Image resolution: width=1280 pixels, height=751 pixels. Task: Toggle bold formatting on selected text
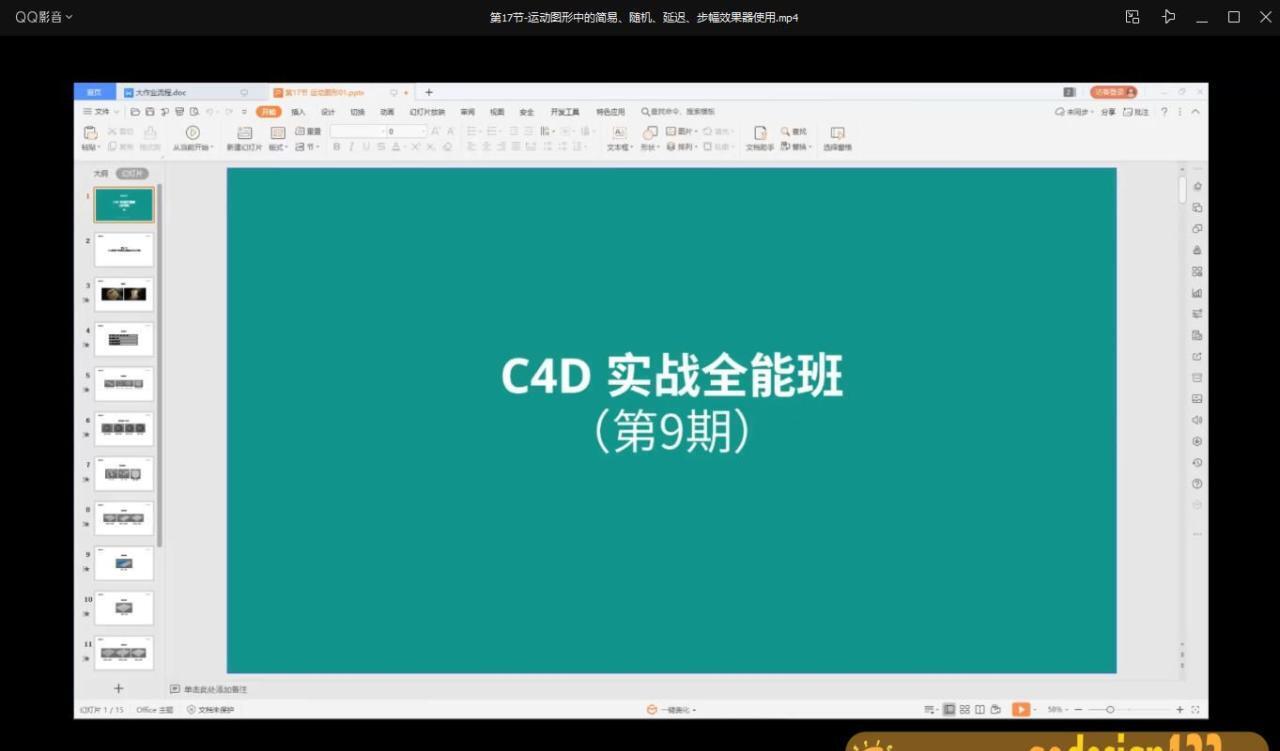click(335, 146)
